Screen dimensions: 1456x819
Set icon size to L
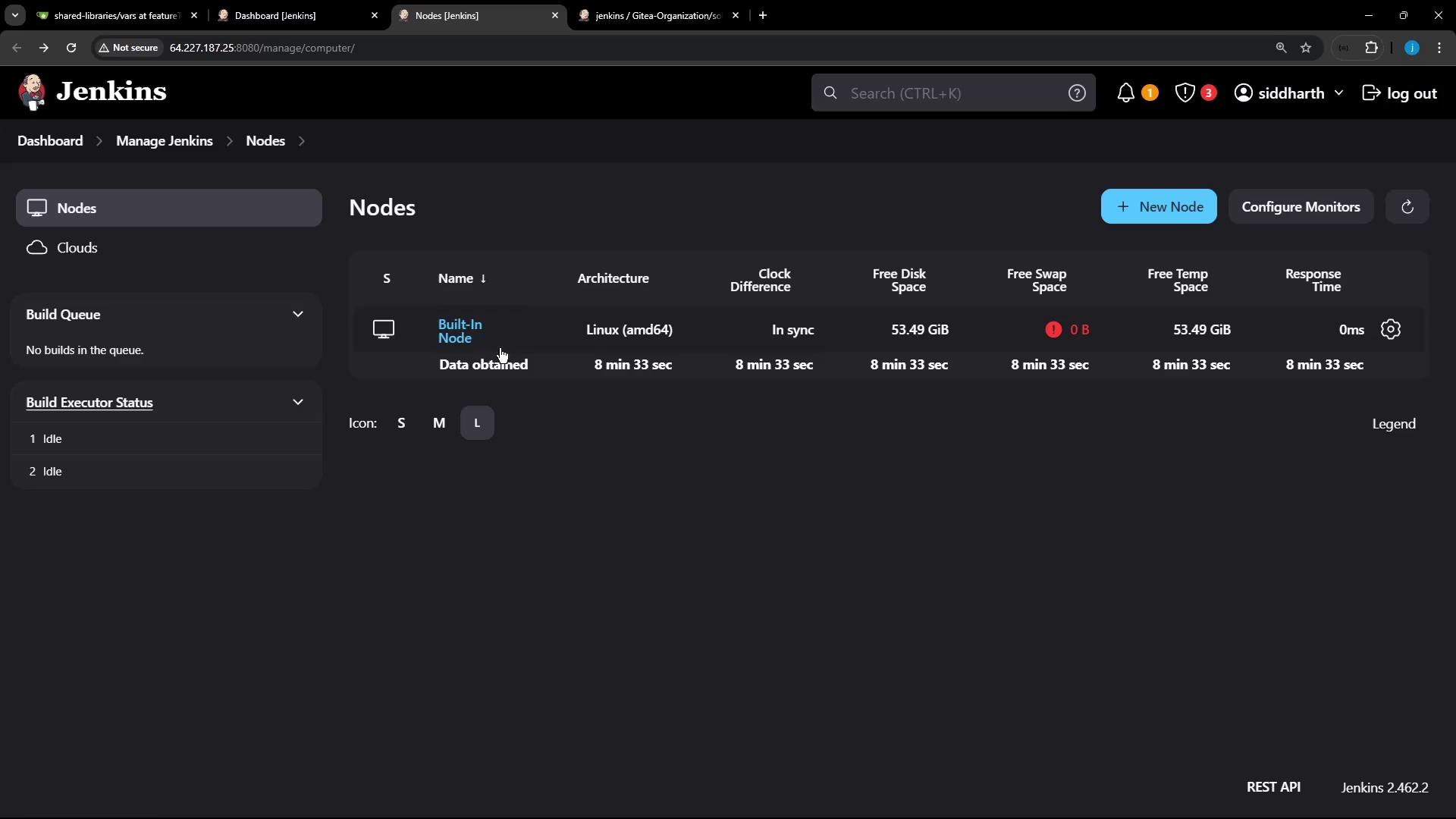click(477, 423)
